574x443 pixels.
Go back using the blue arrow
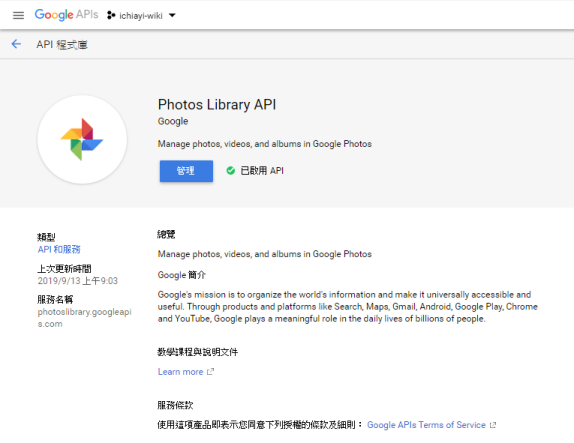click(x=16, y=44)
